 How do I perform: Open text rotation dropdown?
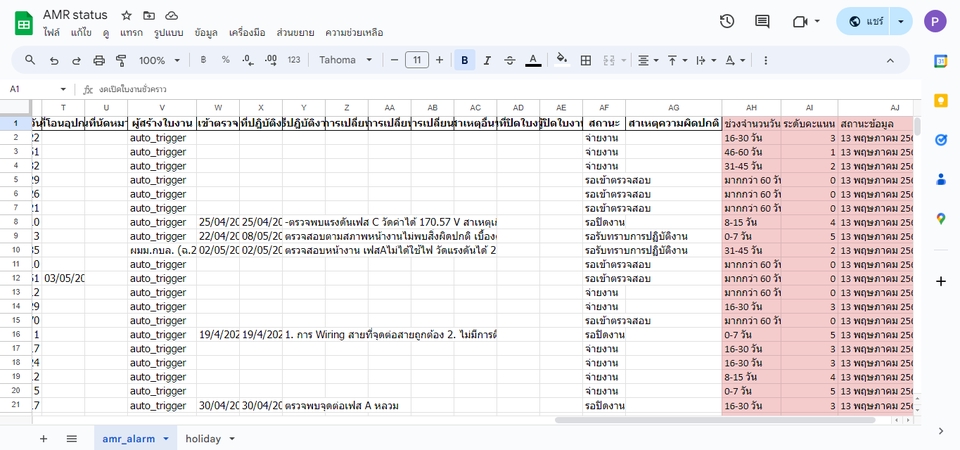(735, 60)
